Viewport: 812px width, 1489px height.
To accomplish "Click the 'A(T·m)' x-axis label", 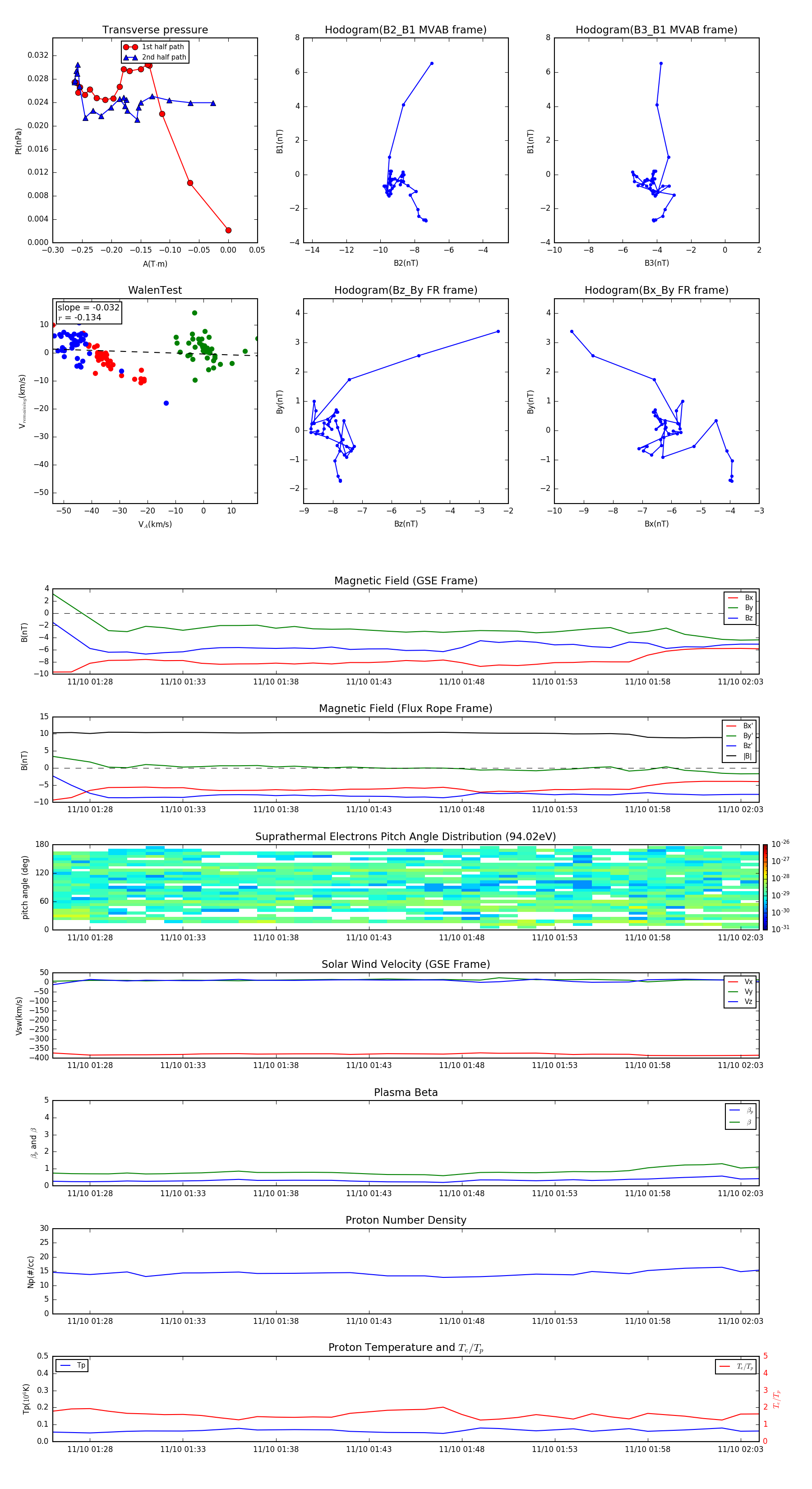I will tap(155, 264).
